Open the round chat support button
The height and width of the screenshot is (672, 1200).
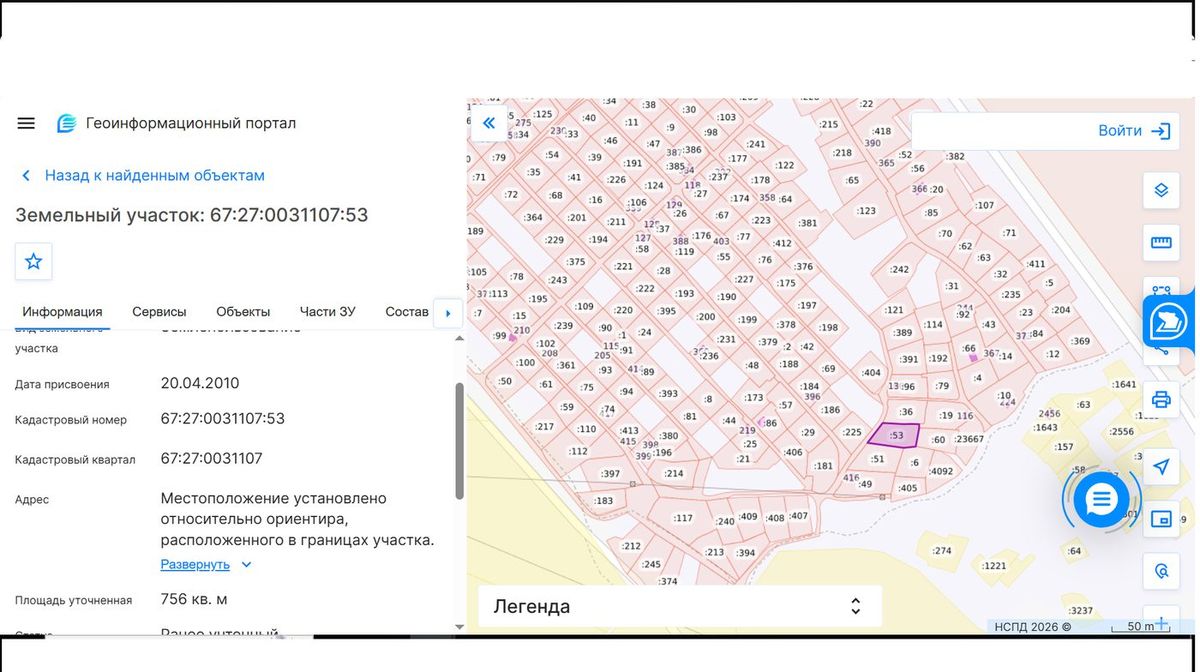pyautogui.click(x=1101, y=499)
